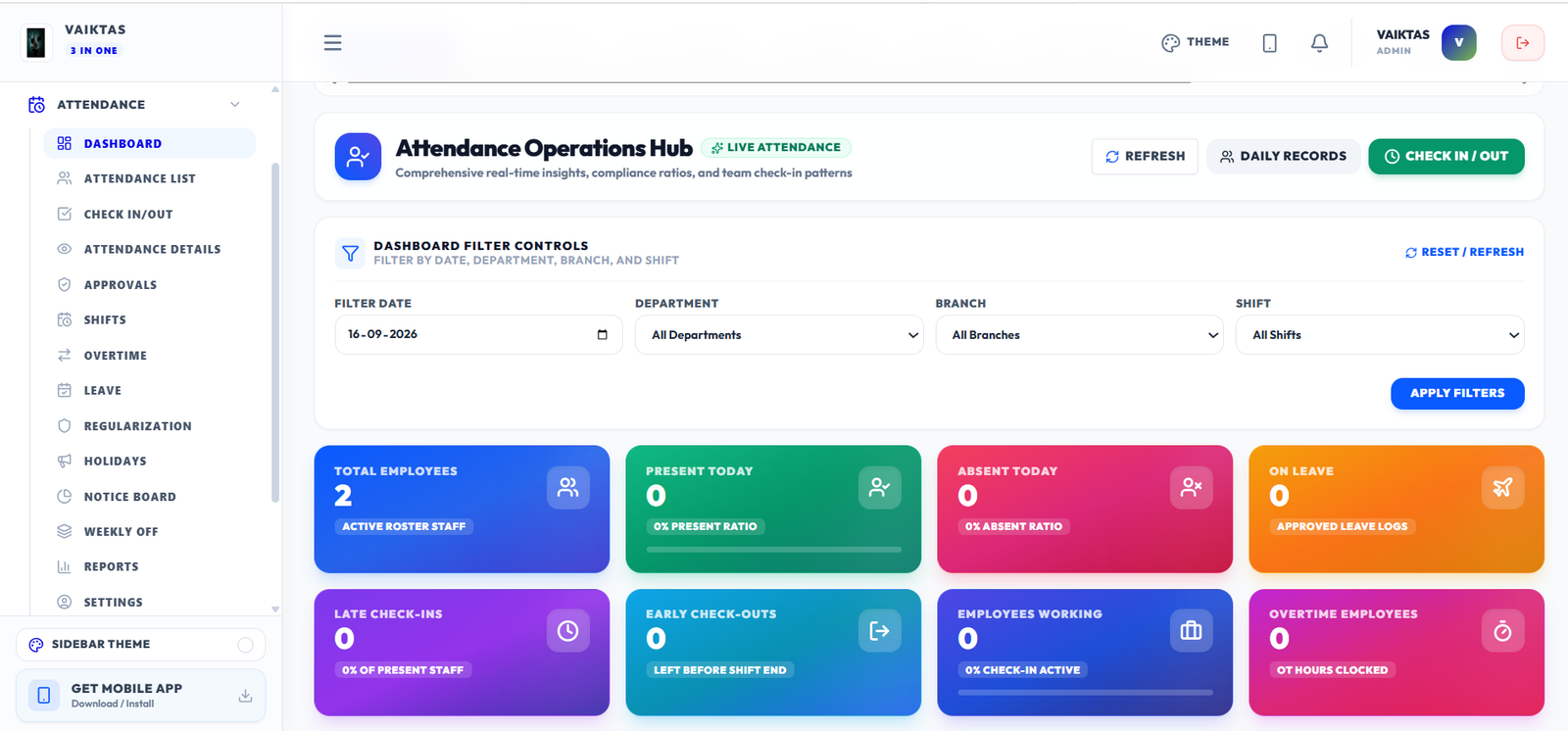Click the Refresh button

coord(1145,157)
